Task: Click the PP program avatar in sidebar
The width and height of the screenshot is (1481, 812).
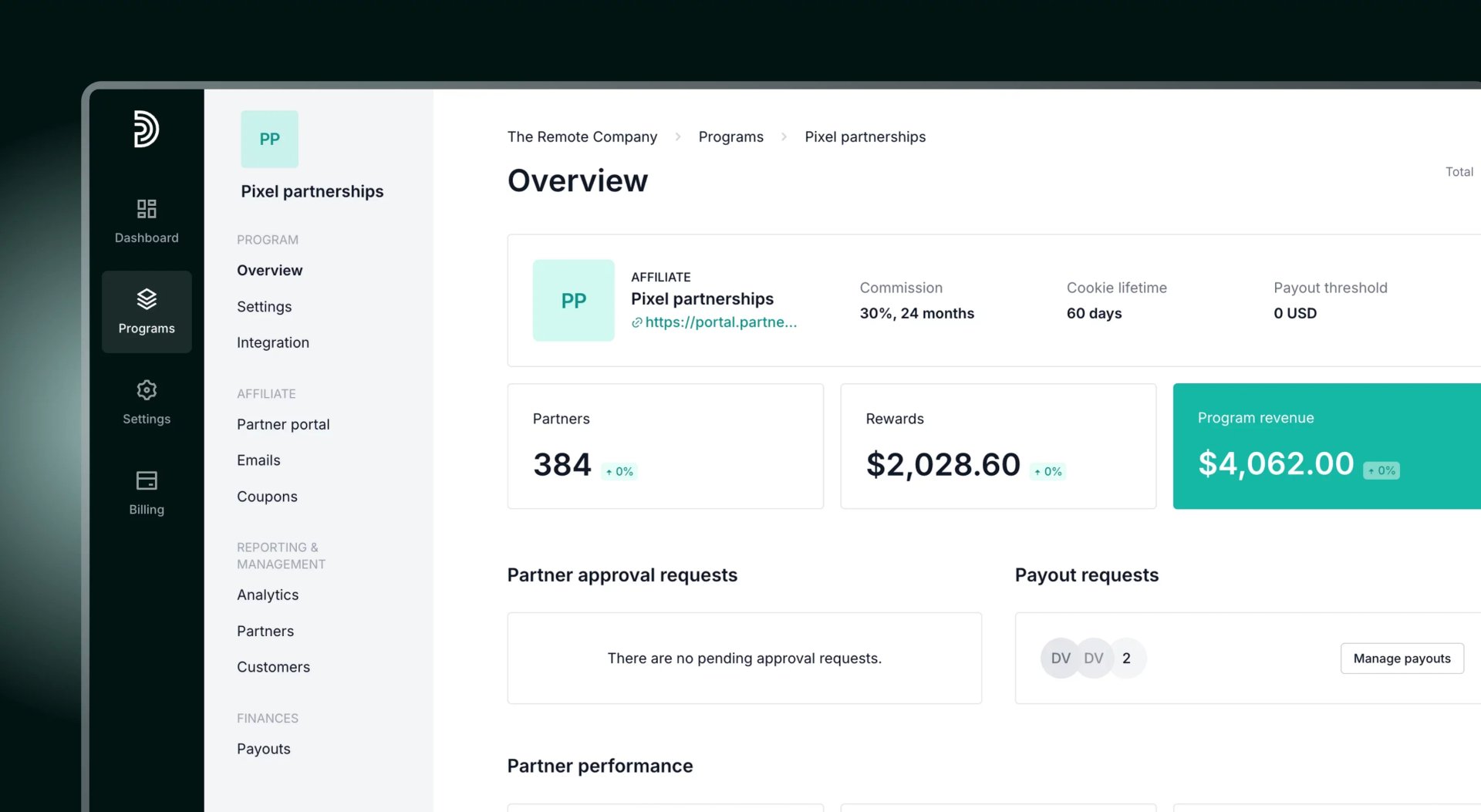Action: pyautogui.click(x=269, y=139)
